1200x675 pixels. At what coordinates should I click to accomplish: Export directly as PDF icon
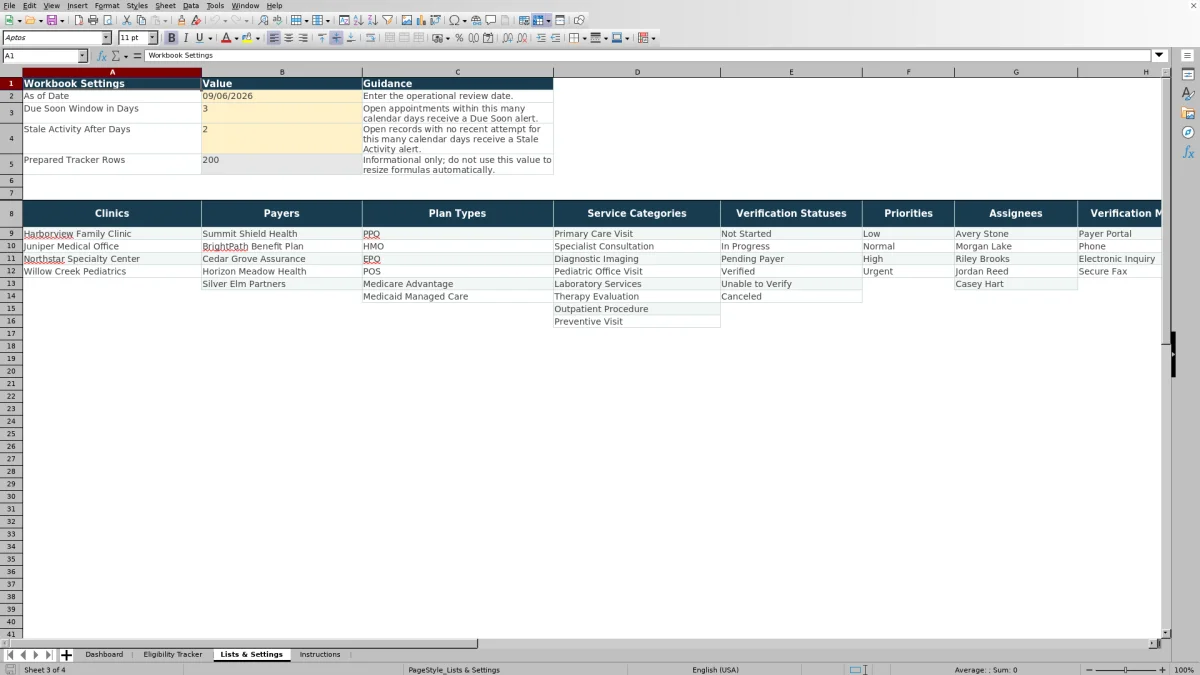pos(79,20)
